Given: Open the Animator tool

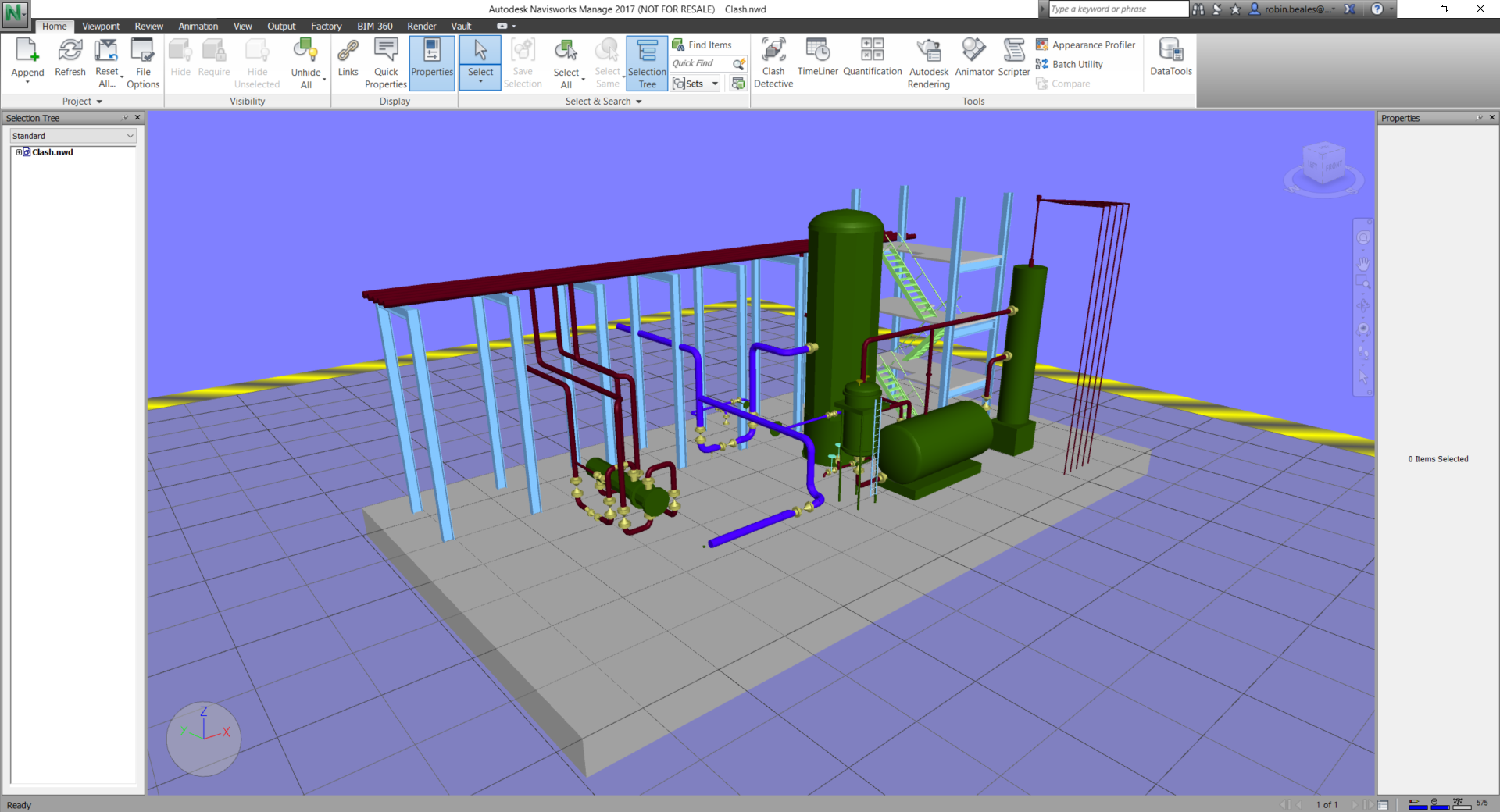Looking at the screenshot, I should pyautogui.click(x=973, y=58).
